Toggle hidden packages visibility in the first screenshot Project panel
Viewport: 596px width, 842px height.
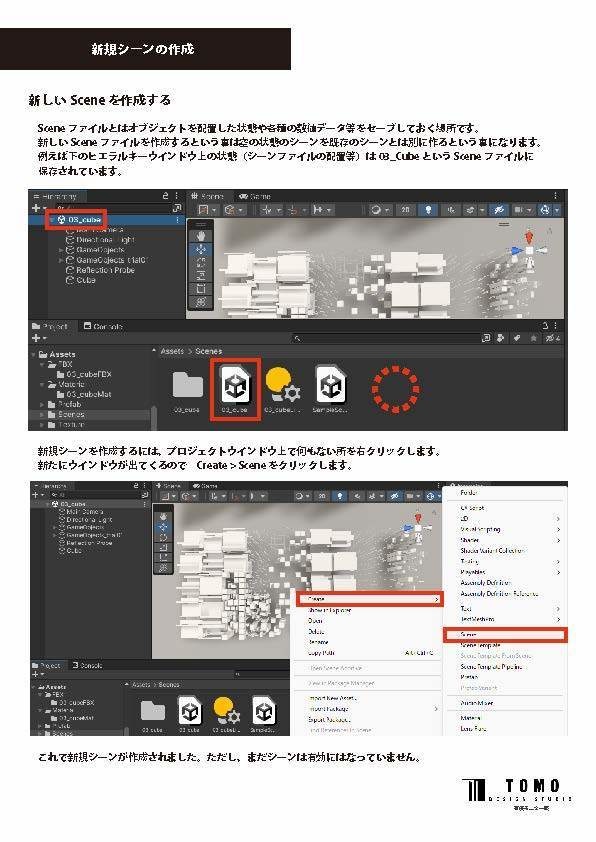tap(553, 338)
